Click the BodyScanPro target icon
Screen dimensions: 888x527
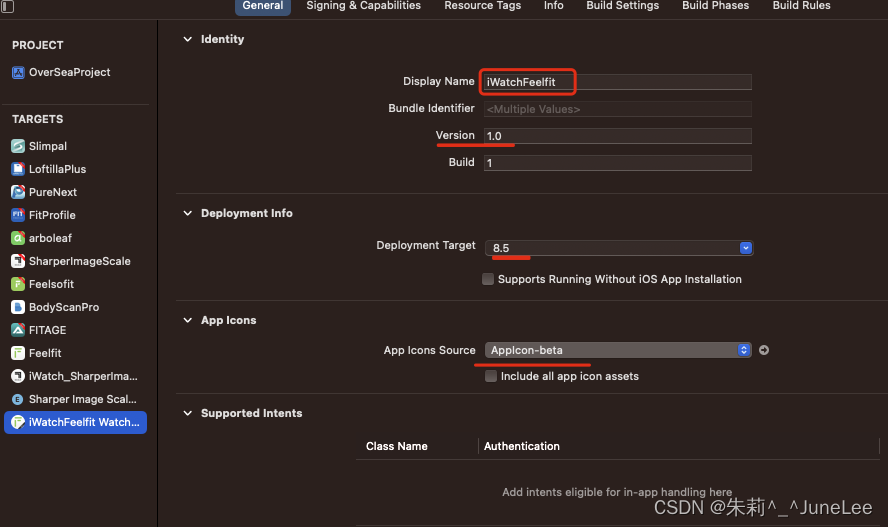click(18, 307)
